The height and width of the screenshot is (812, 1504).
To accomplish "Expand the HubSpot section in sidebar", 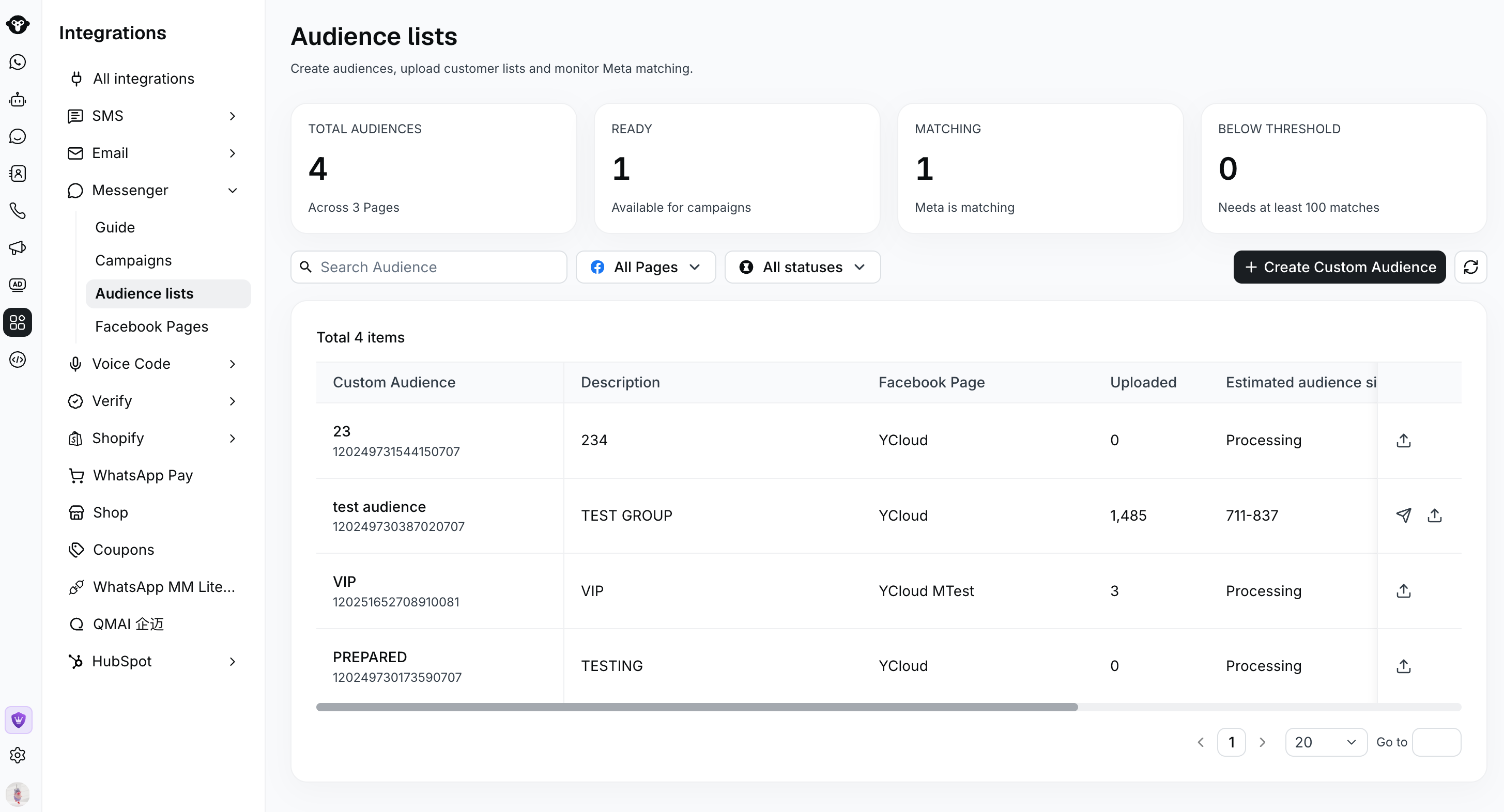I will click(x=154, y=662).
